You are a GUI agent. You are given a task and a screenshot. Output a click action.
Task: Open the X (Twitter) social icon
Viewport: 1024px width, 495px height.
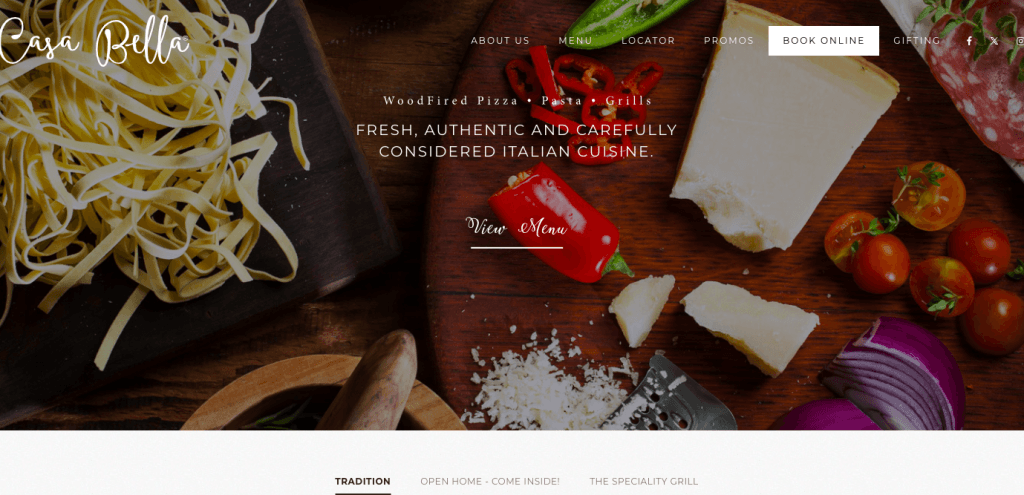pos(994,40)
